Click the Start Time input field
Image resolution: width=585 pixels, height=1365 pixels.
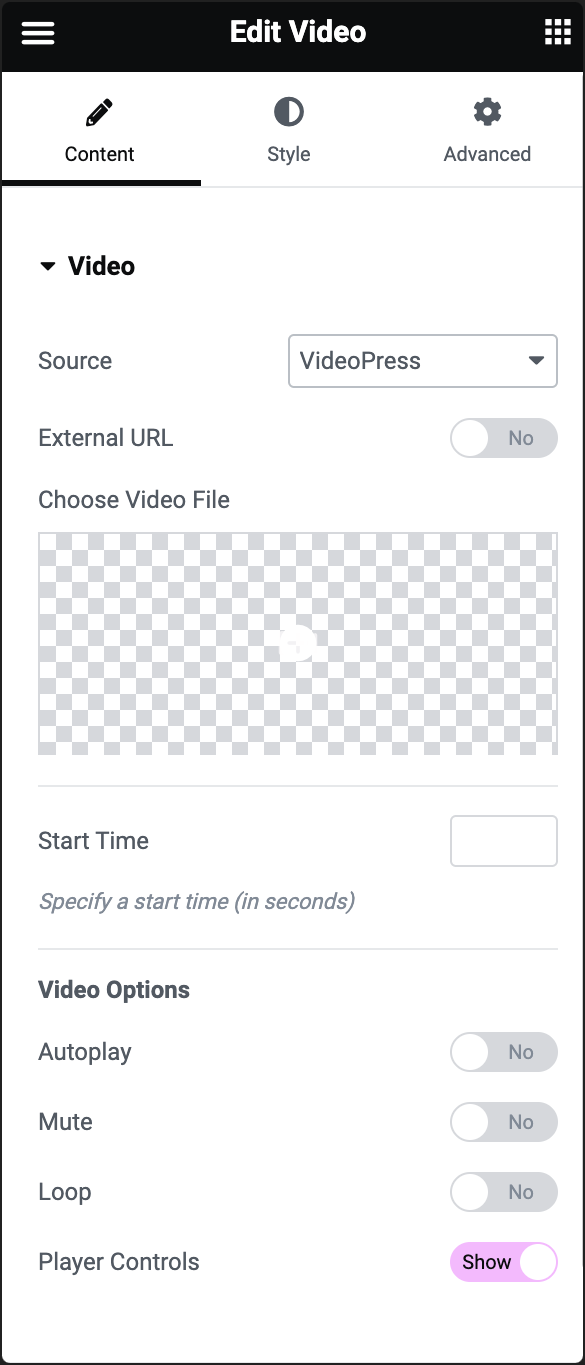(x=504, y=841)
